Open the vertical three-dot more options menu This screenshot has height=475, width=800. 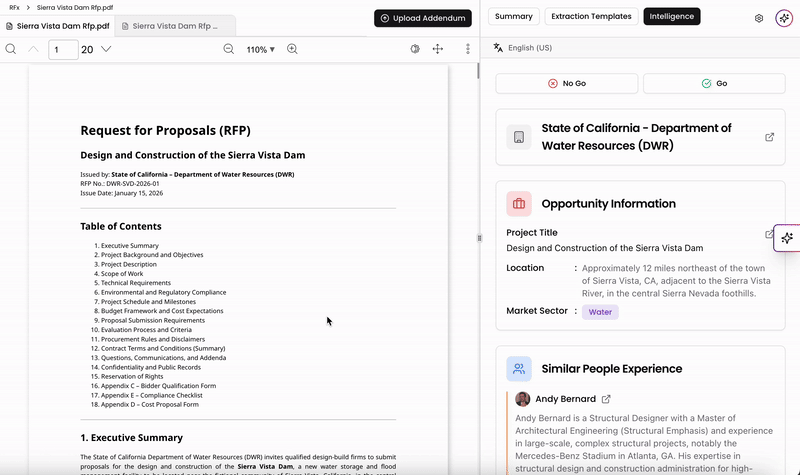(468, 49)
